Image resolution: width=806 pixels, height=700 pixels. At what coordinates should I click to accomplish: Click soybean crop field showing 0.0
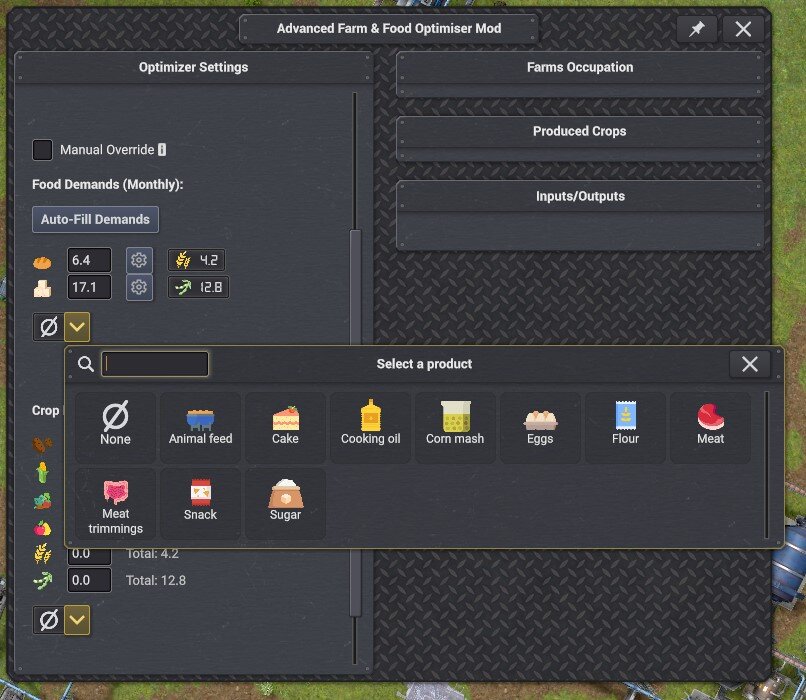coord(89,580)
